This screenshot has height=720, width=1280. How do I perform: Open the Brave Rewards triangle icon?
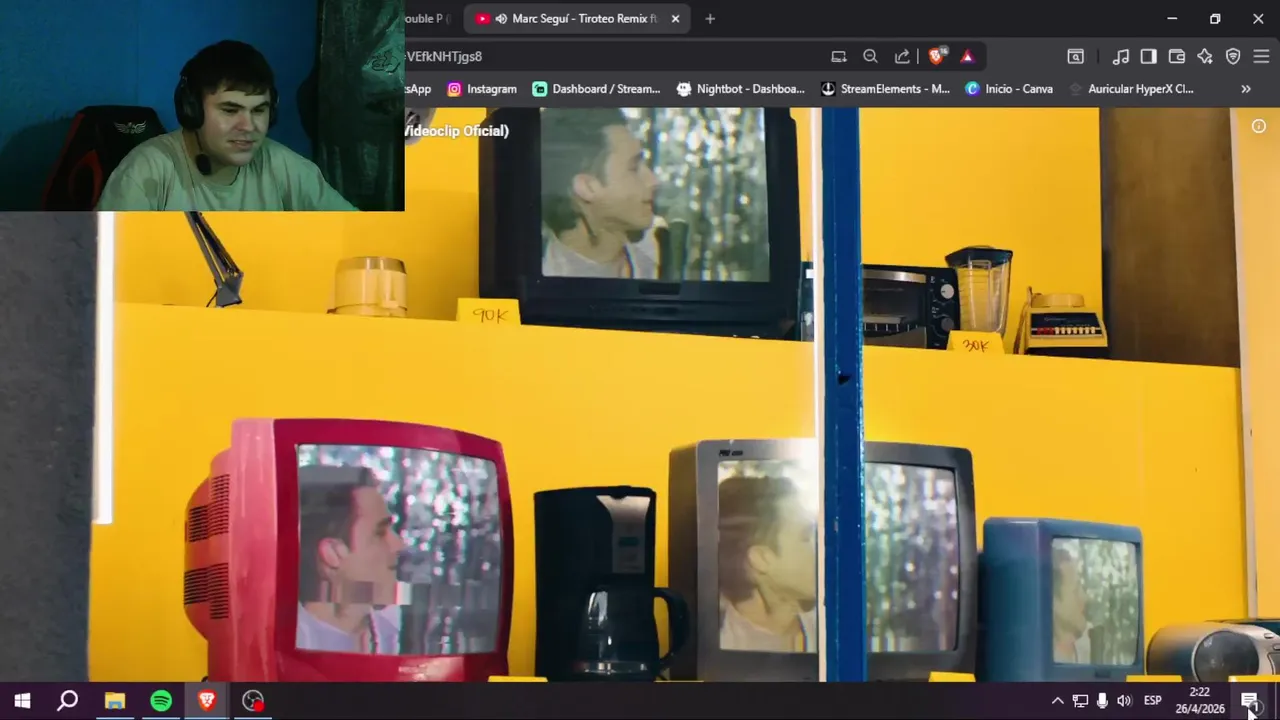pyautogui.click(x=967, y=57)
